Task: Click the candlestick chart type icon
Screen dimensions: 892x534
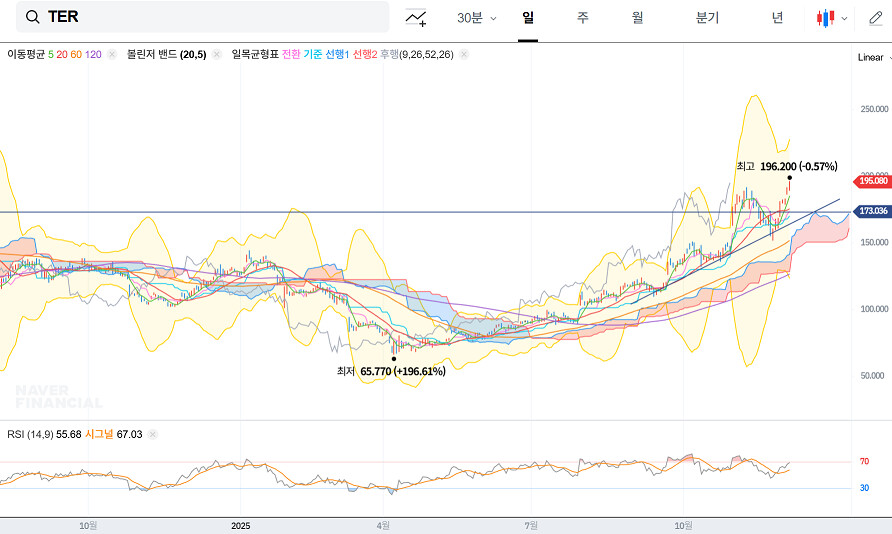Action: [825, 18]
